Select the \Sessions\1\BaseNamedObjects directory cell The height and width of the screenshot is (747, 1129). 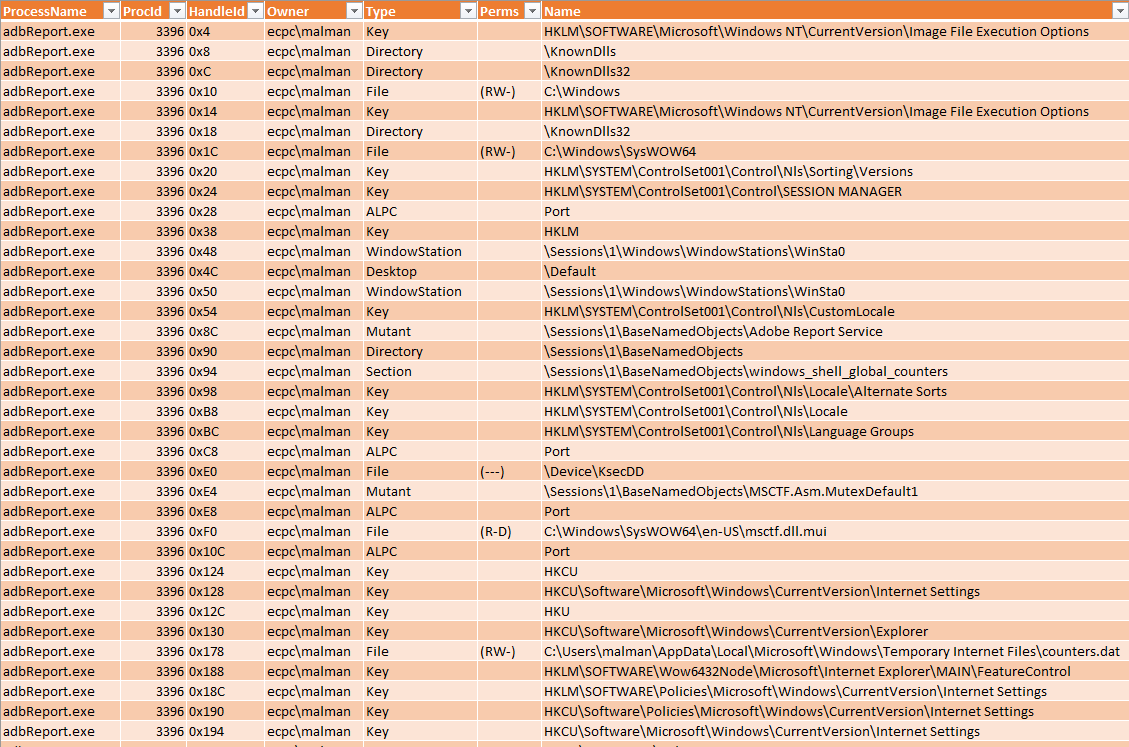point(835,352)
